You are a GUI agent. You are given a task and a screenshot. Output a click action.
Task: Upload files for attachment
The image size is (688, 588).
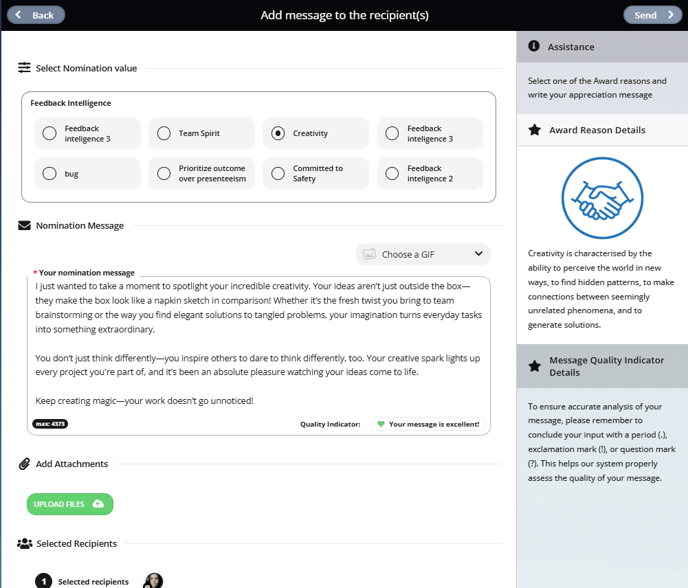click(x=70, y=504)
